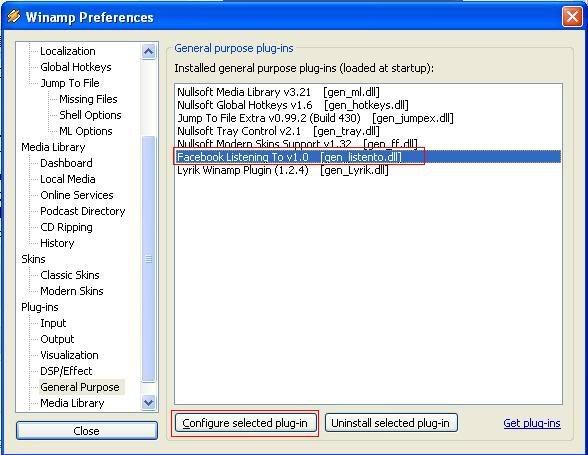Select the DSP/Effect plug-ins category
Viewport: 588px width, 455px height.
click(66, 371)
